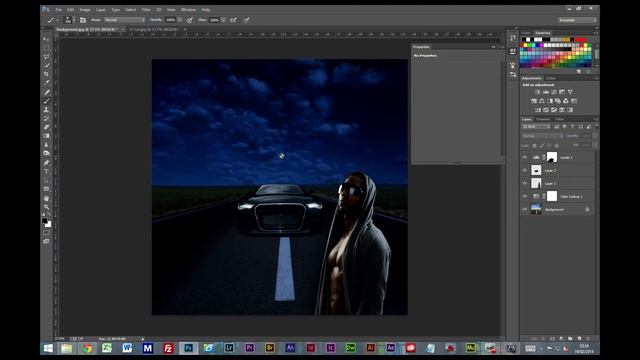
Task: Open the Flow slider dropdown arrow
Action: [223, 20]
